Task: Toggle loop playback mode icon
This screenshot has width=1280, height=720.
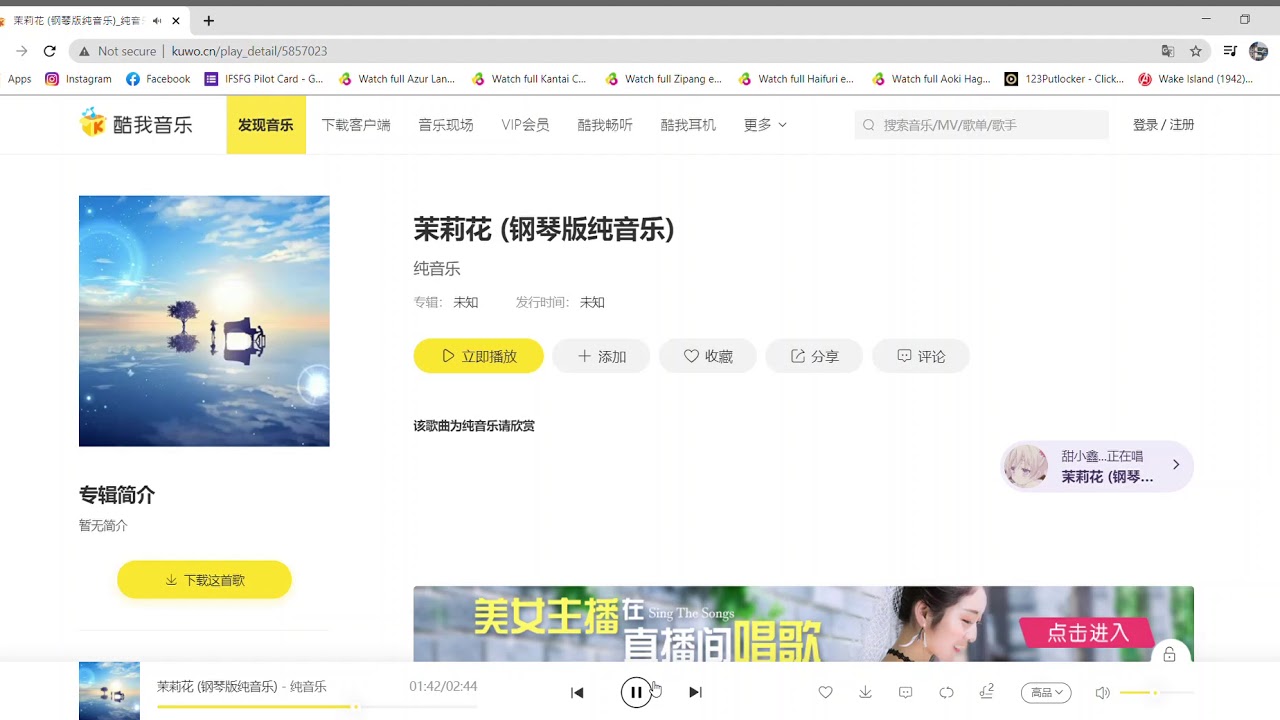Action: click(946, 692)
